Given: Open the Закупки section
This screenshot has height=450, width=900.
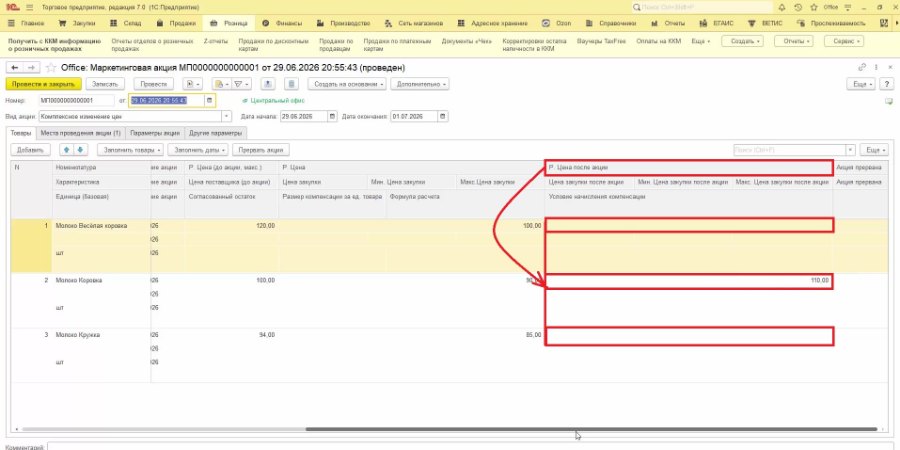Looking at the screenshot, I should tap(77, 24).
